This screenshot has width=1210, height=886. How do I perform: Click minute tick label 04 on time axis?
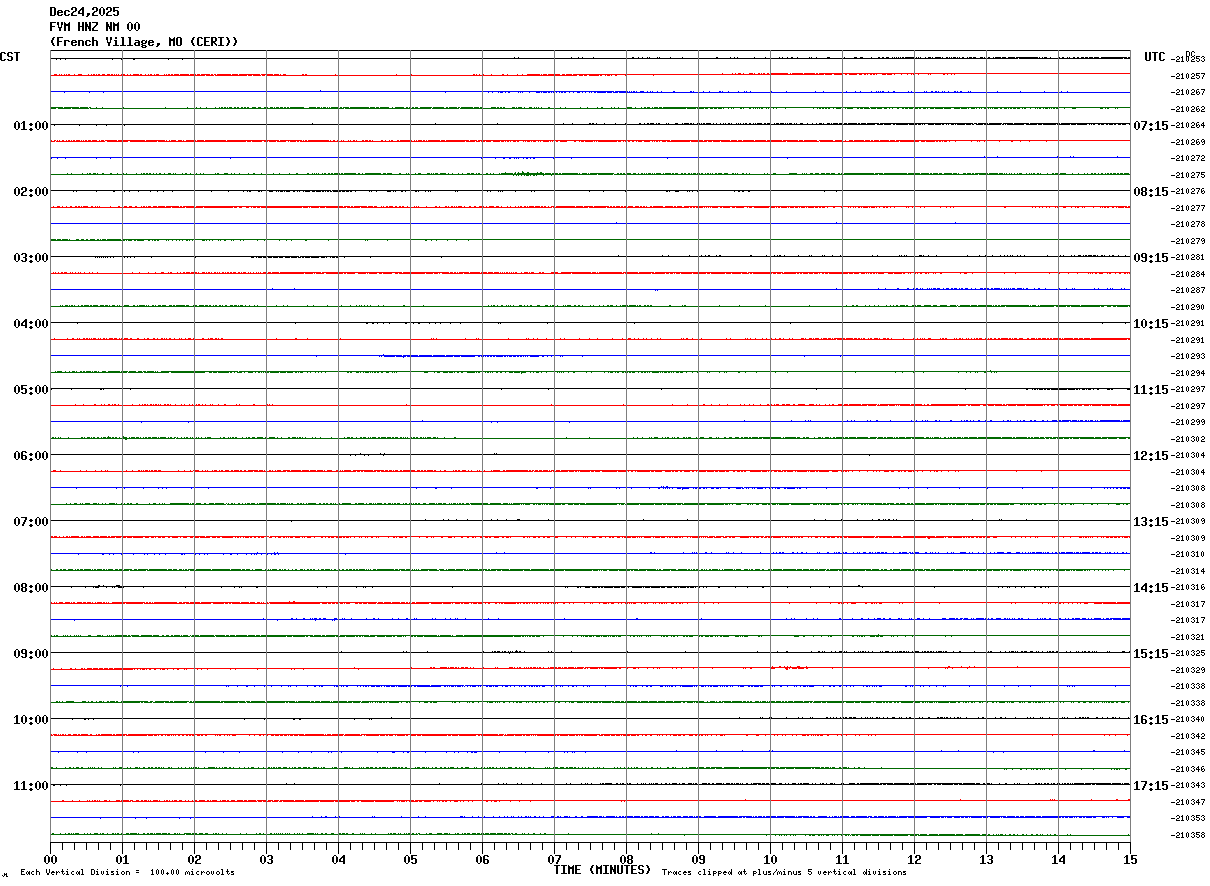click(x=338, y=859)
